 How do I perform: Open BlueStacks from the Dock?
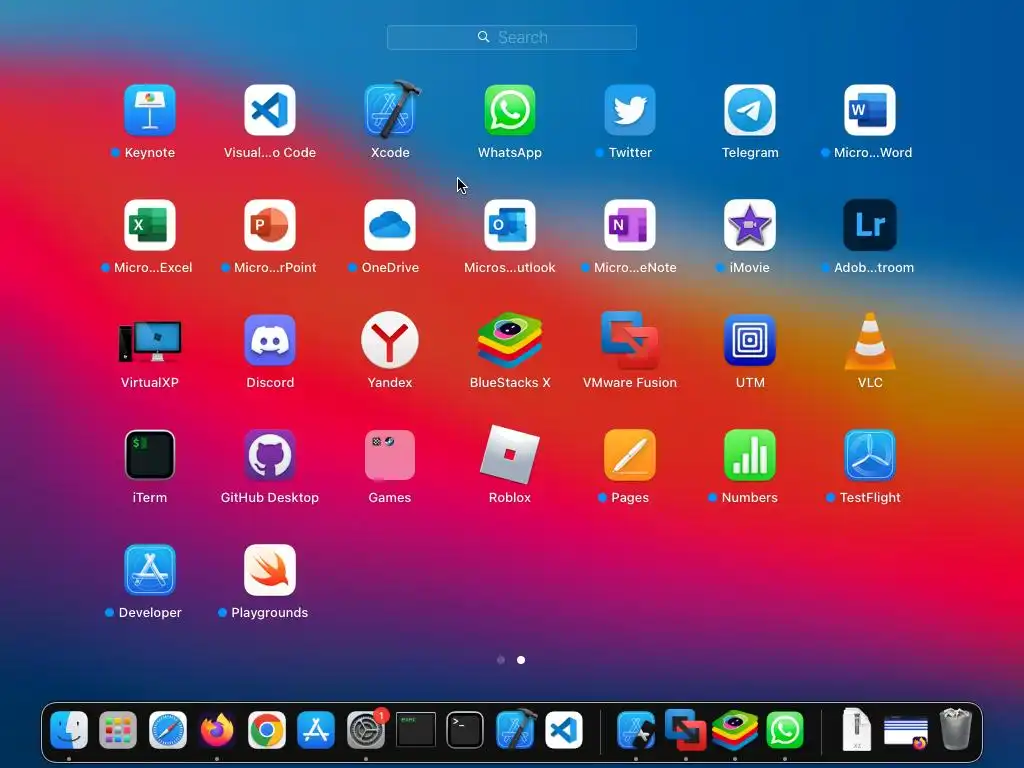735,730
